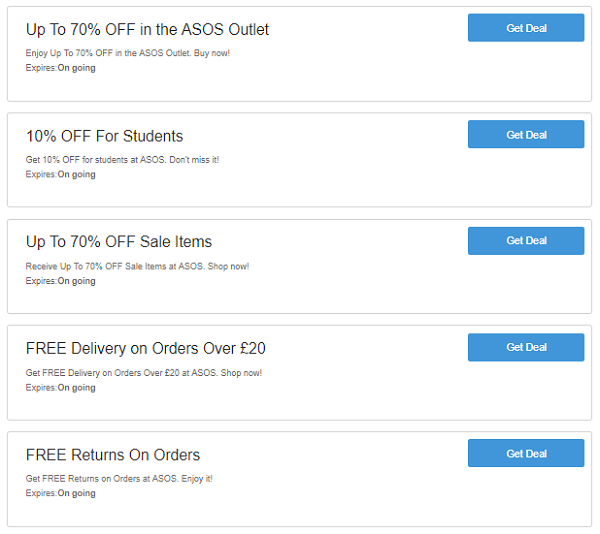Image resolution: width=600 pixels, height=534 pixels.
Task: Click the "Receive Up To 70% OFF Sale Items" description
Action: click(137, 266)
